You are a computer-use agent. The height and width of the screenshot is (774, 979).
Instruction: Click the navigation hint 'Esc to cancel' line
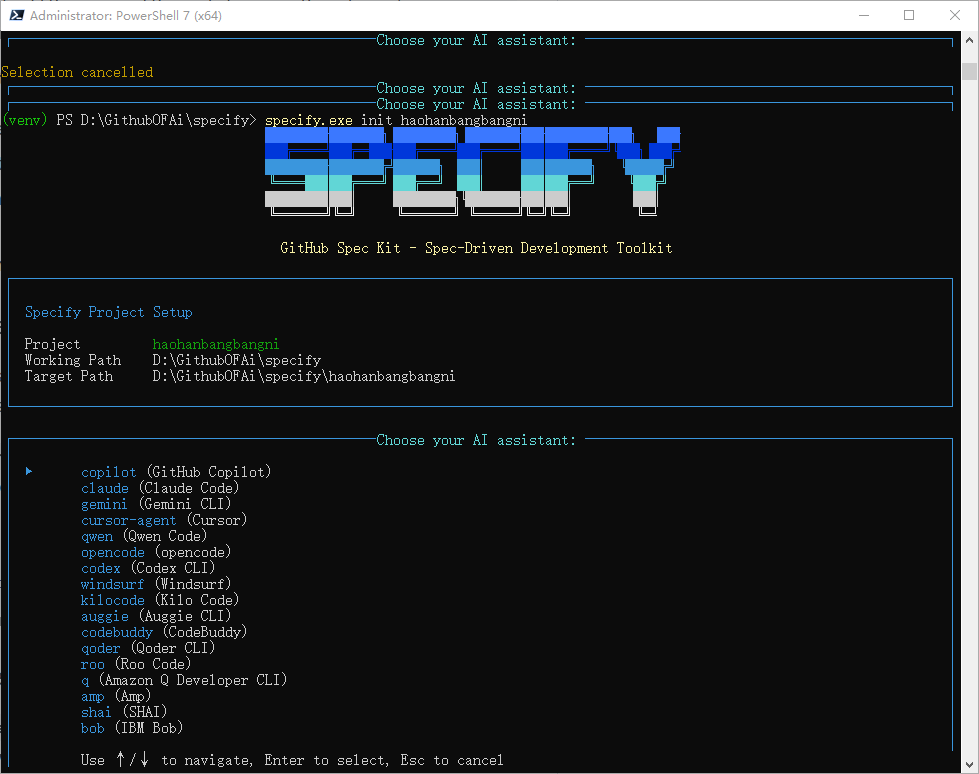coord(292,760)
